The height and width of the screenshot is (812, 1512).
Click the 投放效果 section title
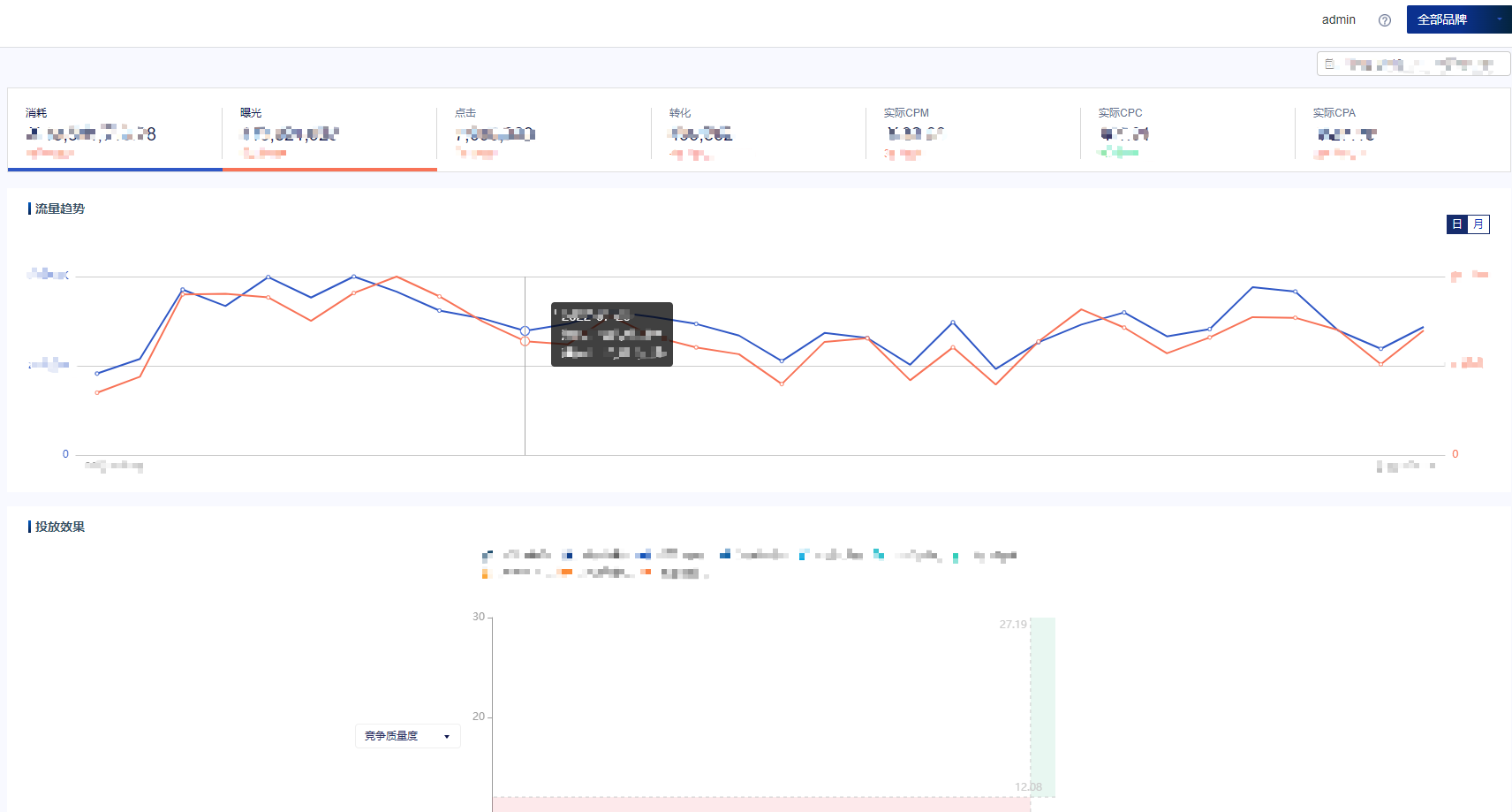60,527
